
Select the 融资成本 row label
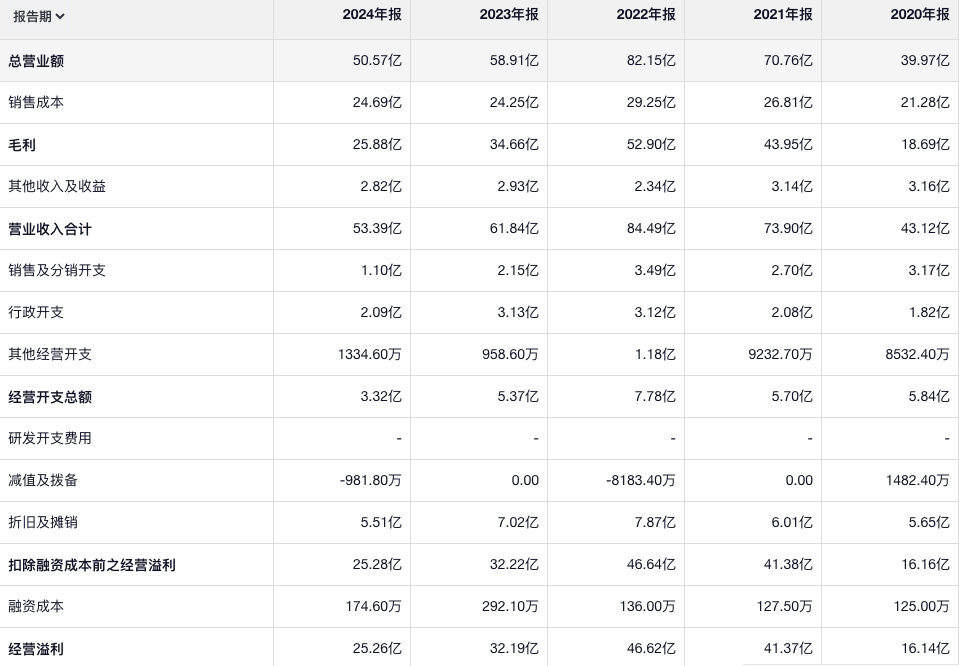(x=36, y=607)
